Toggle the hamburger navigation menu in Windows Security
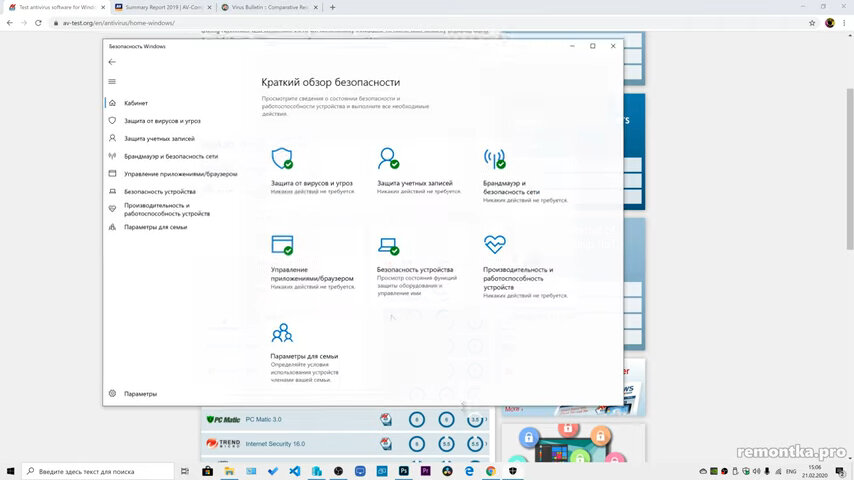854x480 pixels. click(112, 82)
